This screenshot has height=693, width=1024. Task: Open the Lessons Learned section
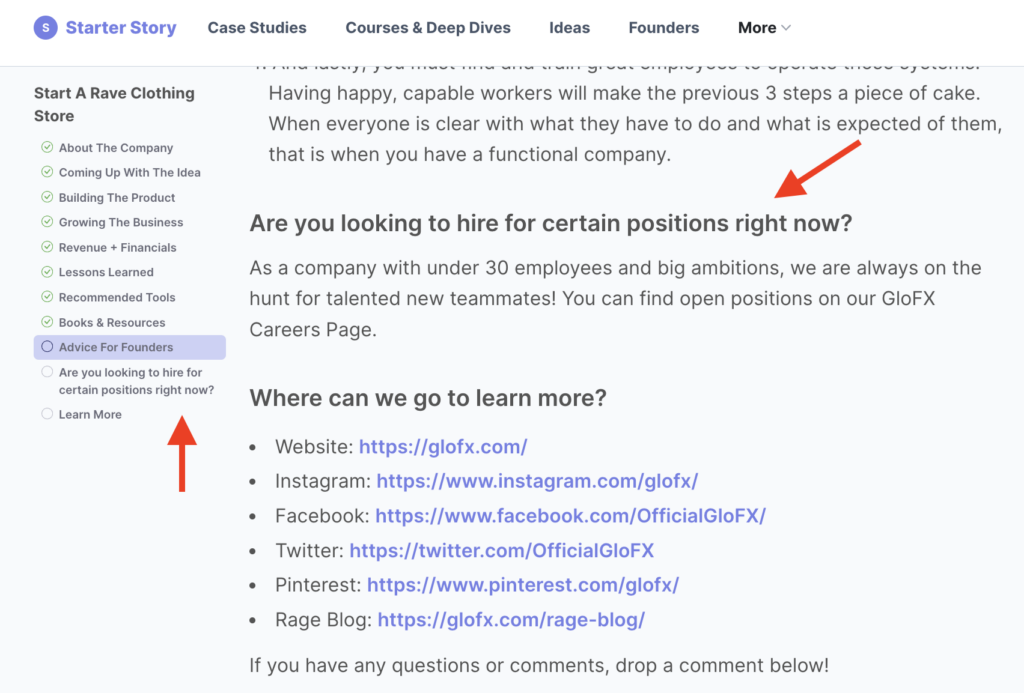coord(106,272)
